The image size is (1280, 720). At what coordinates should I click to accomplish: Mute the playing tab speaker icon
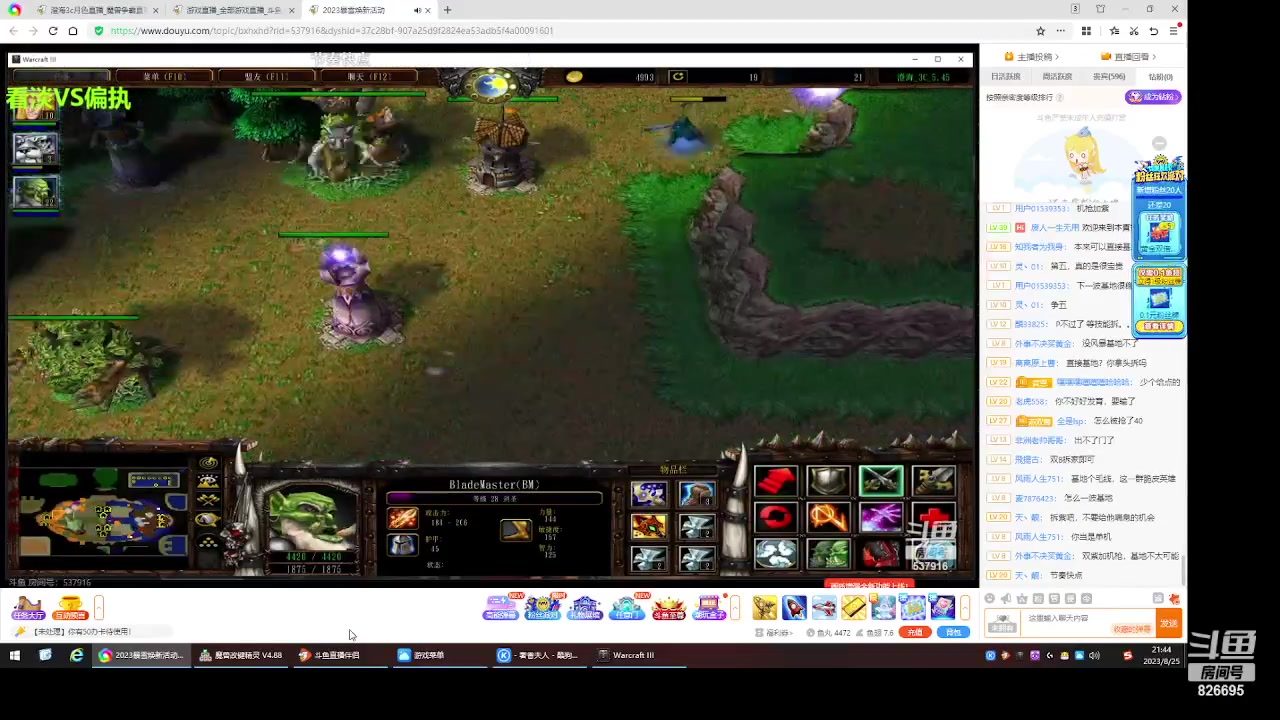click(x=417, y=10)
